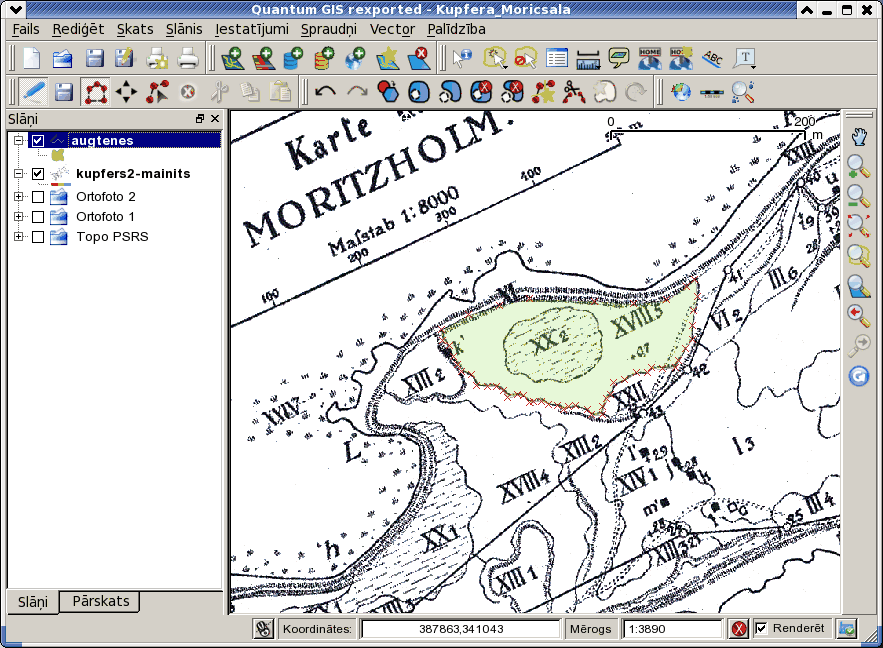
Task: Select the kupfers2-mainits layer name
Action: point(133,173)
